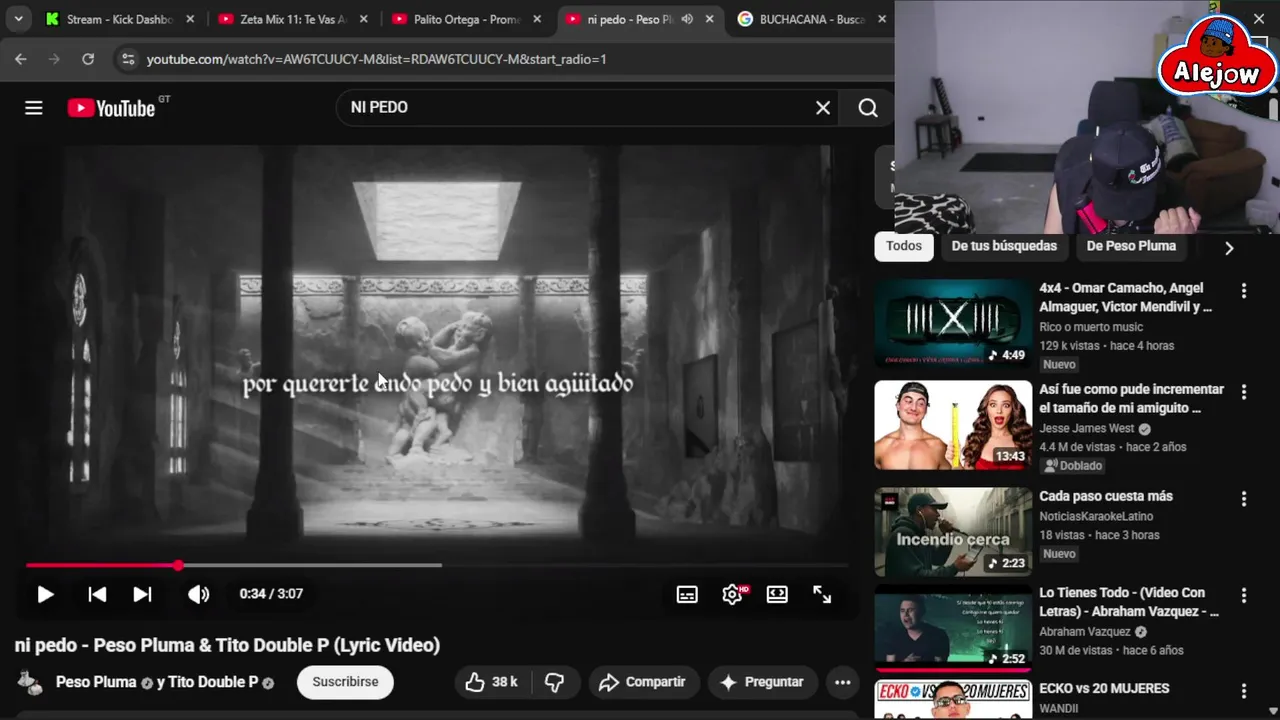This screenshot has width=1280, height=720.
Task: Open video settings gear
Action: 733,594
